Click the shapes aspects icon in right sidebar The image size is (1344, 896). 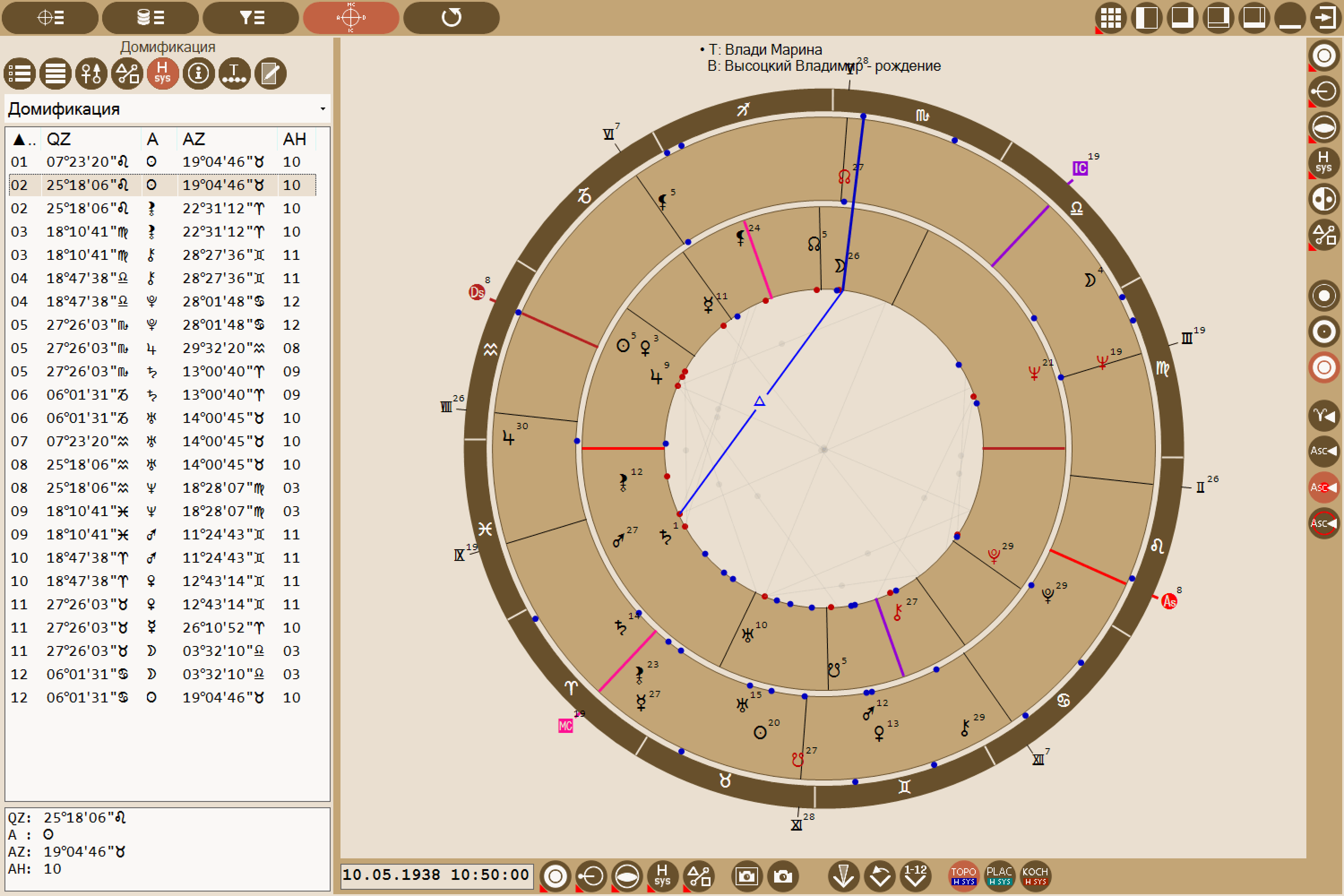[1324, 235]
